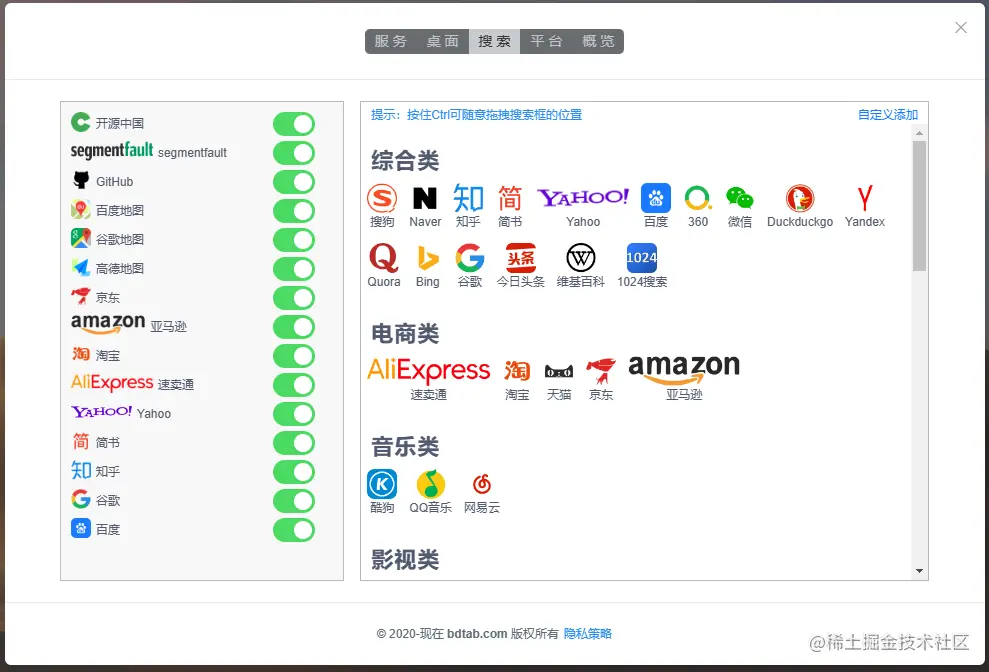
Task: Toggle the 京东 switch in the list
Action: (x=294, y=298)
